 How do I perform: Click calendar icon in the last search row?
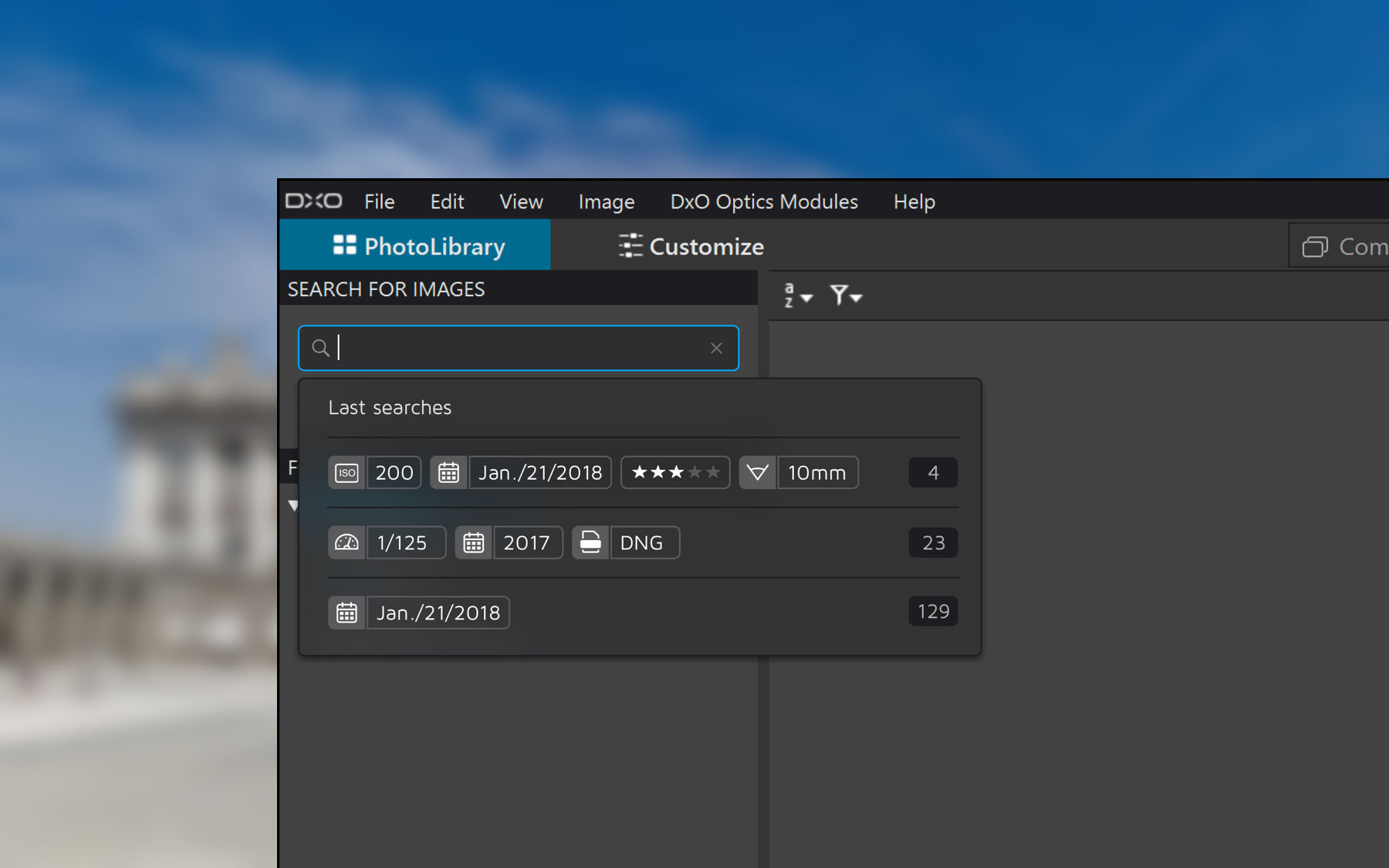click(347, 613)
